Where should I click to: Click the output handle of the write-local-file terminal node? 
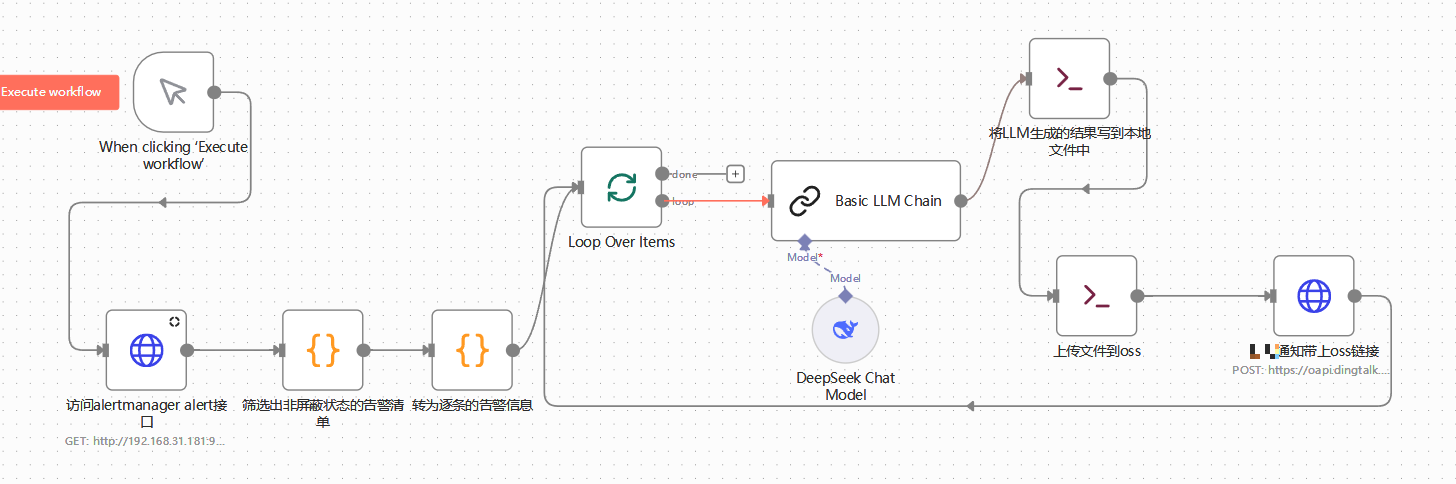click(x=1110, y=79)
